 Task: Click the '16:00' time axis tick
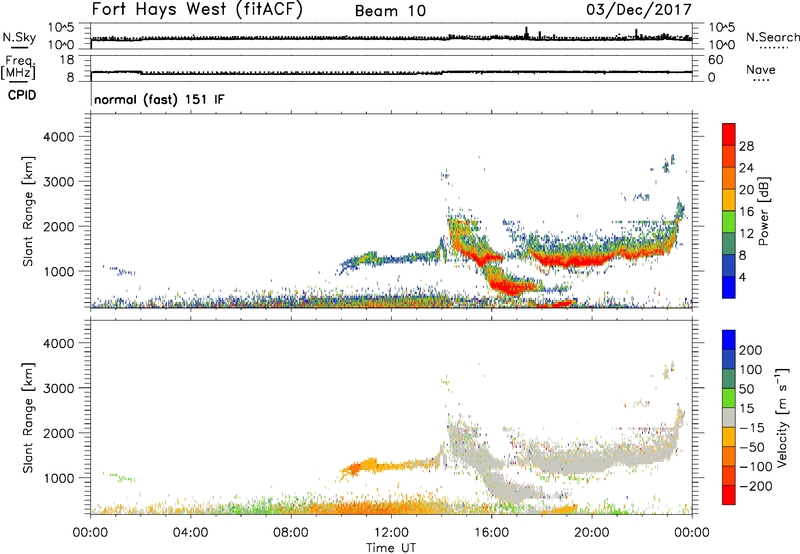491,533
